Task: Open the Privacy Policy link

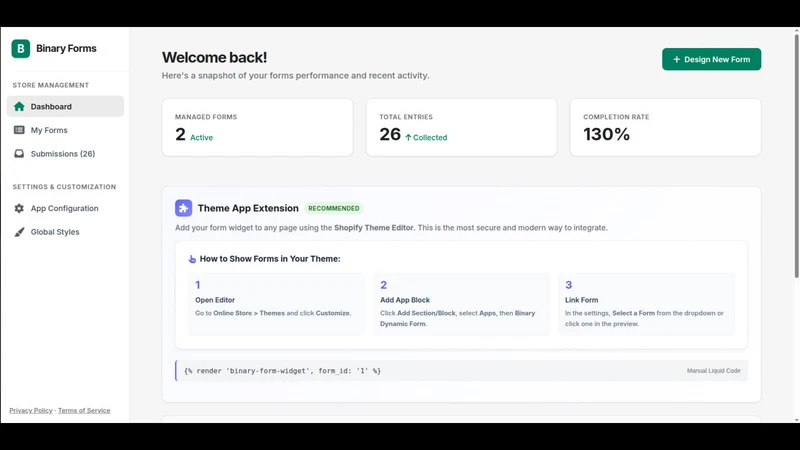Action: click(x=31, y=410)
